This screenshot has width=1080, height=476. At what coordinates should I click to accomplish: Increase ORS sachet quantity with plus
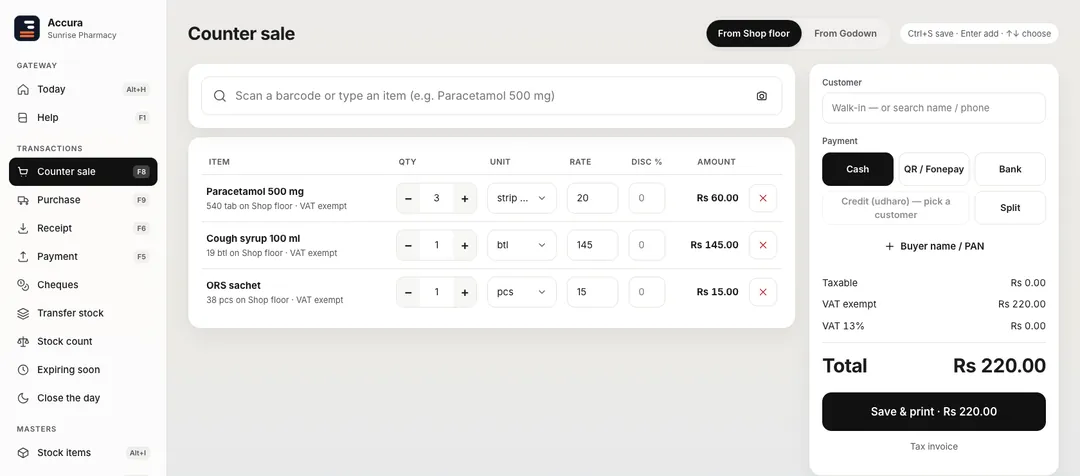tap(464, 292)
